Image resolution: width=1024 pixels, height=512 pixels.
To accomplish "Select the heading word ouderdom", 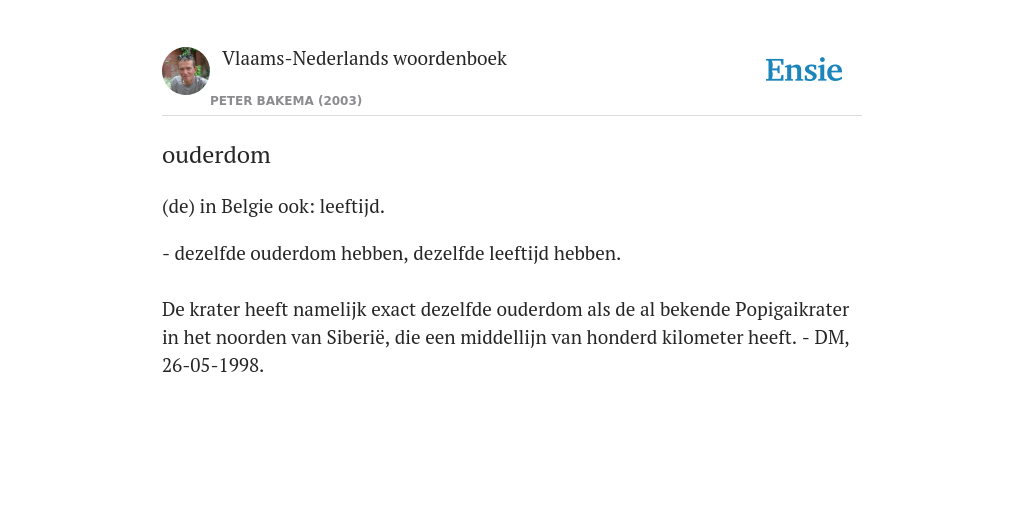I will pos(216,155).
